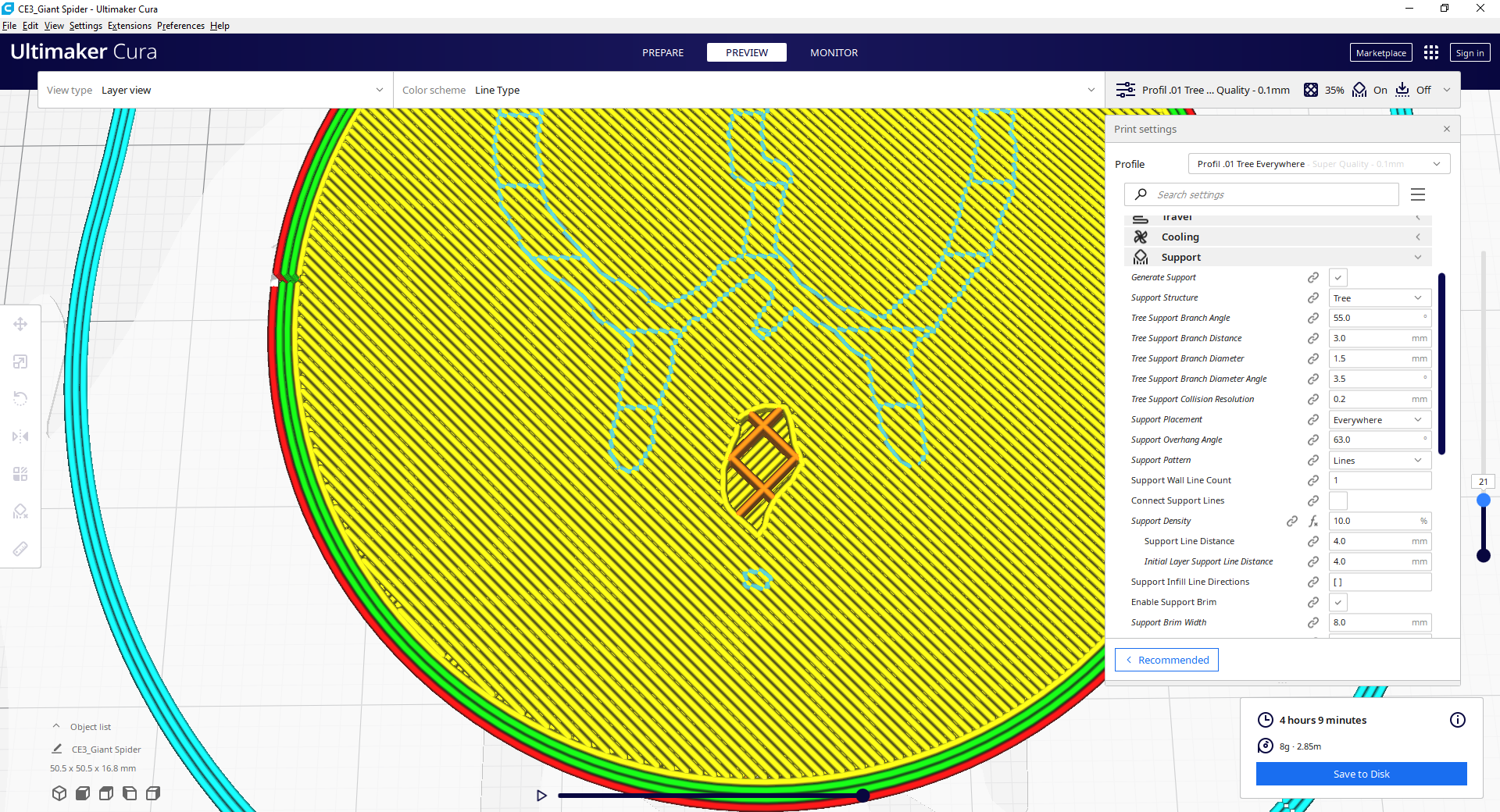Select the Mirror tool in the left toolbar
Viewport: 1500px width, 812px height.
coord(20,436)
